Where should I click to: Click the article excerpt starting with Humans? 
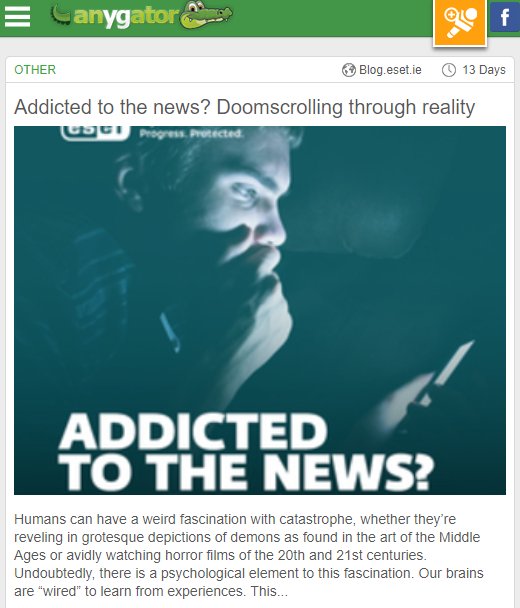(249, 555)
